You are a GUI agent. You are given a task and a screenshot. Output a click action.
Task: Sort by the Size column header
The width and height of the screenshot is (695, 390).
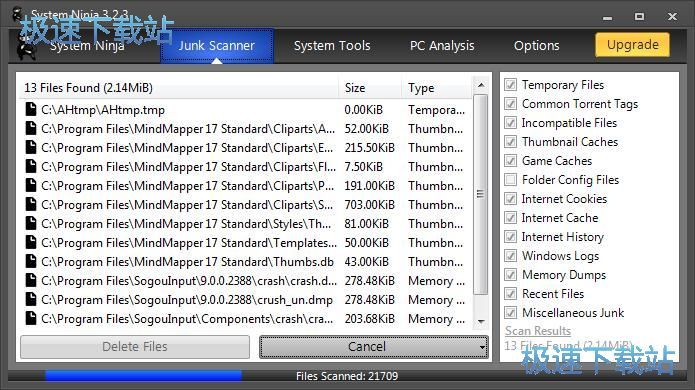click(x=370, y=88)
